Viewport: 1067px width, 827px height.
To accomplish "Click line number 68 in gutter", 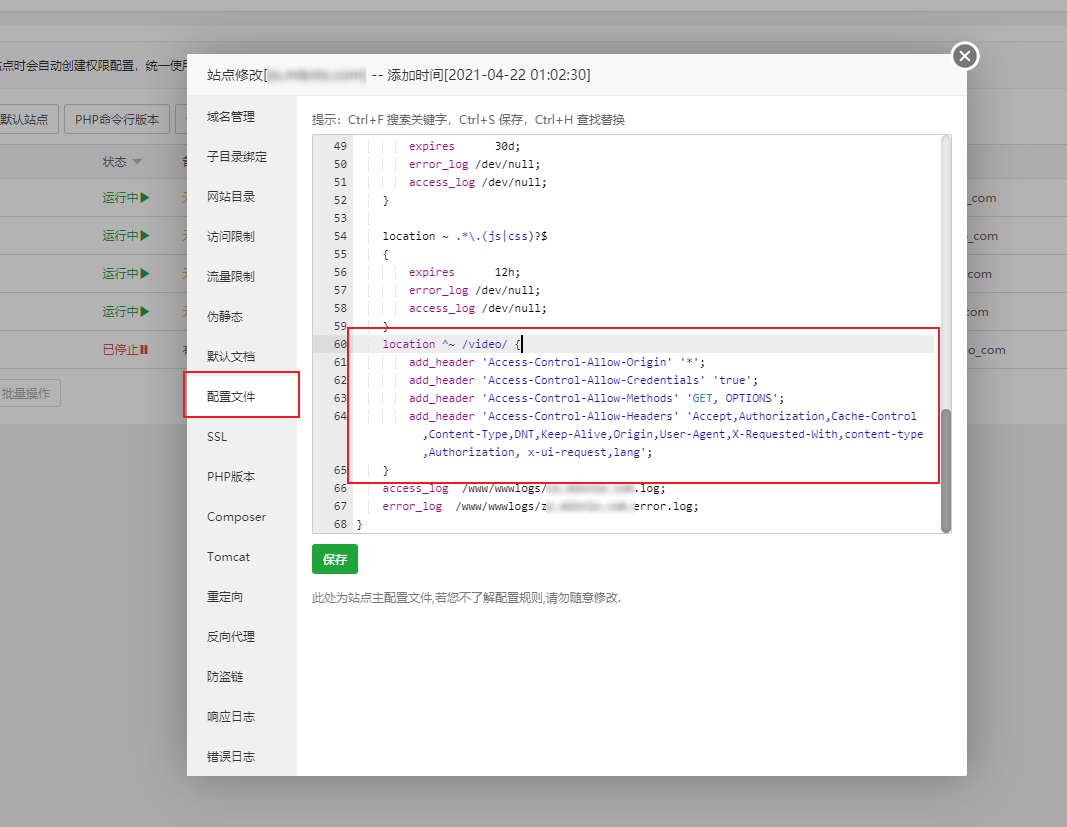I will pyautogui.click(x=340, y=525).
